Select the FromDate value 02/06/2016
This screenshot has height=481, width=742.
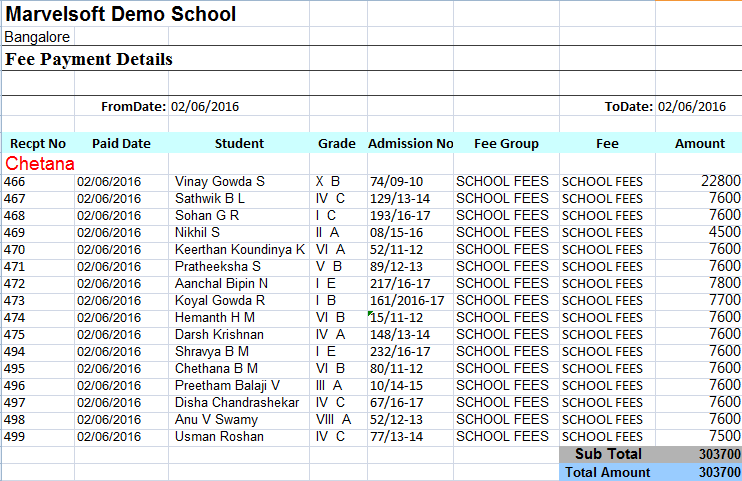pos(205,106)
